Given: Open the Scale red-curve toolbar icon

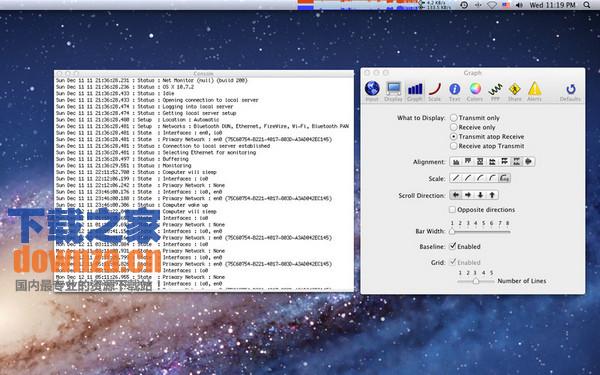Looking at the screenshot, I should coord(435,89).
